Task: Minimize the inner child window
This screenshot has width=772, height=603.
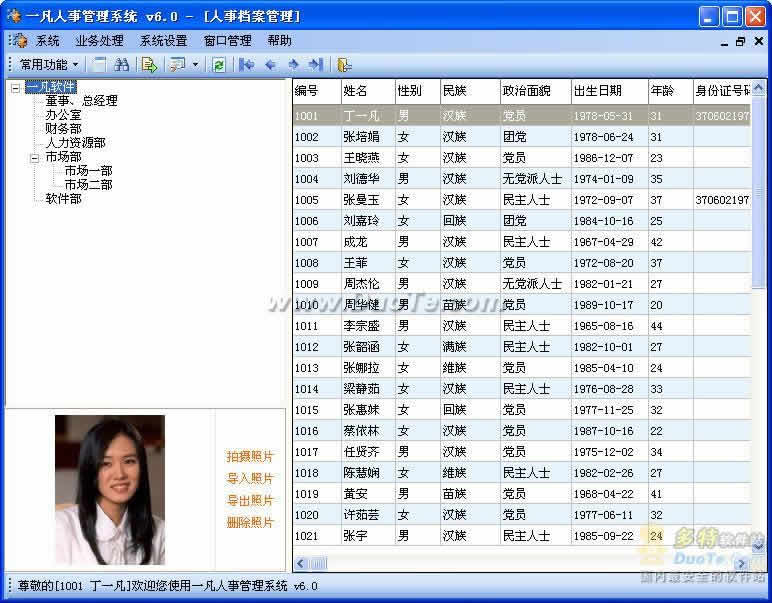Action: point(724,43)
